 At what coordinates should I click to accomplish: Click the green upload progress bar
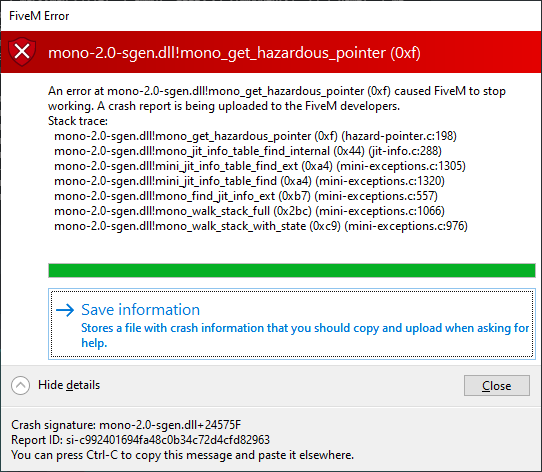pyautogui.click(x=292, y=270)
